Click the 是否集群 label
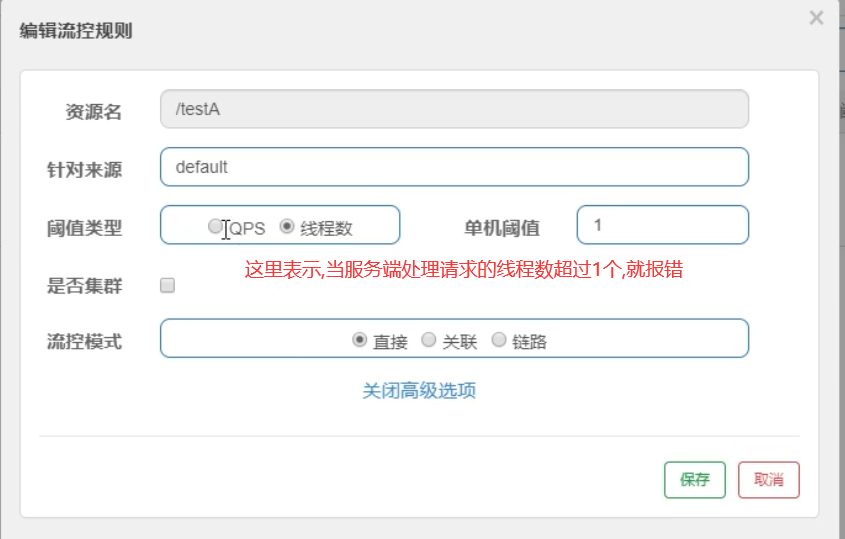845x539 pixels. (85, 286)
